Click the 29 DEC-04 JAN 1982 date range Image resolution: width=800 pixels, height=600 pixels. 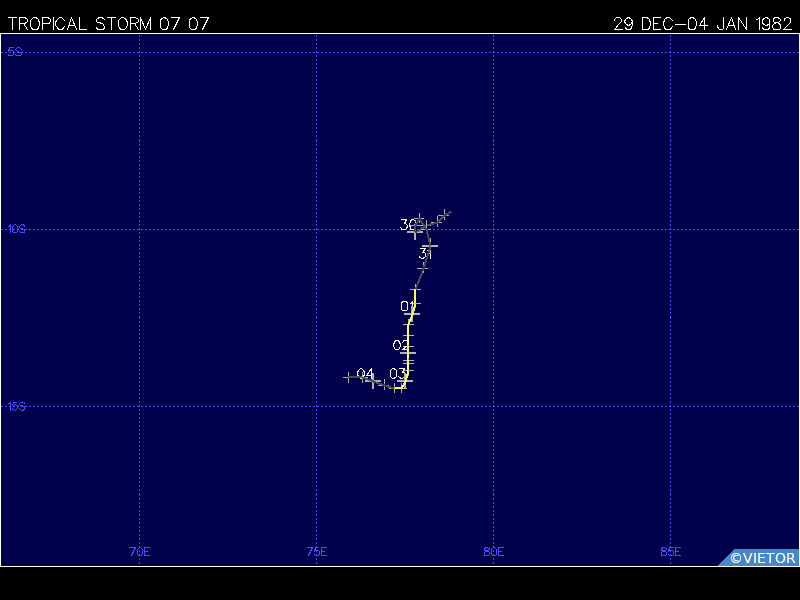click(702, 24)
